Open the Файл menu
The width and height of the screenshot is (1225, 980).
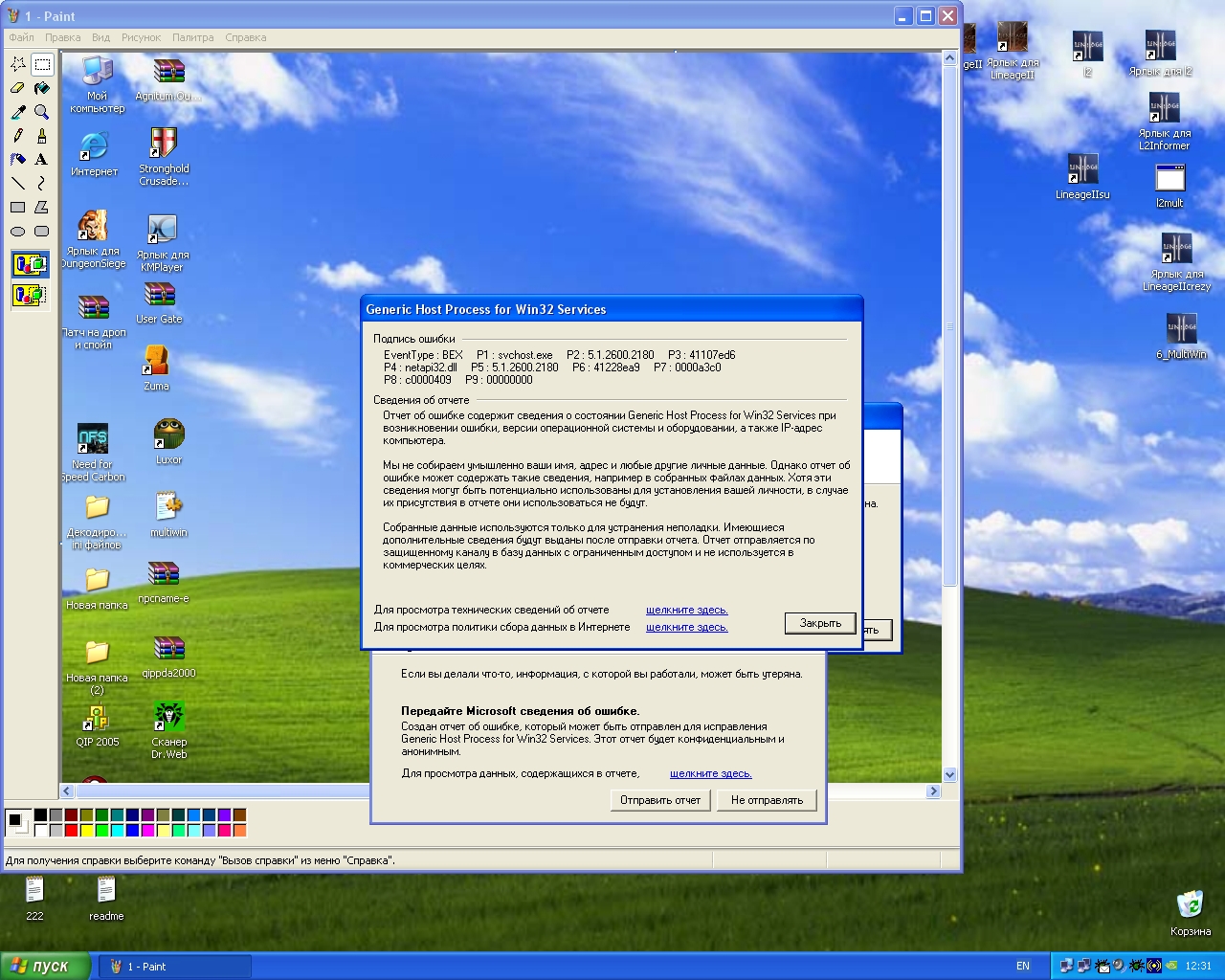point(21,37)
